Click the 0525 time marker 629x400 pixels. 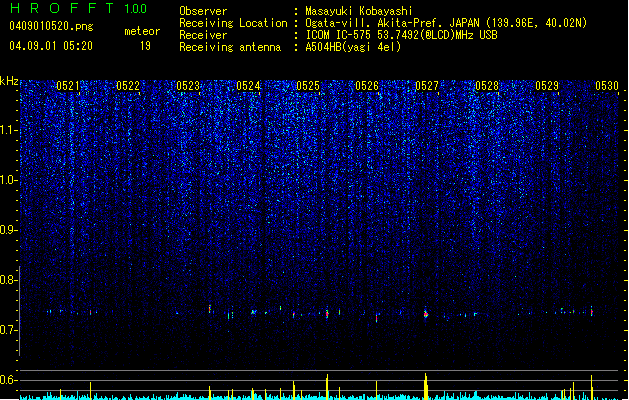pyautogui.click(x=308, y=86)
